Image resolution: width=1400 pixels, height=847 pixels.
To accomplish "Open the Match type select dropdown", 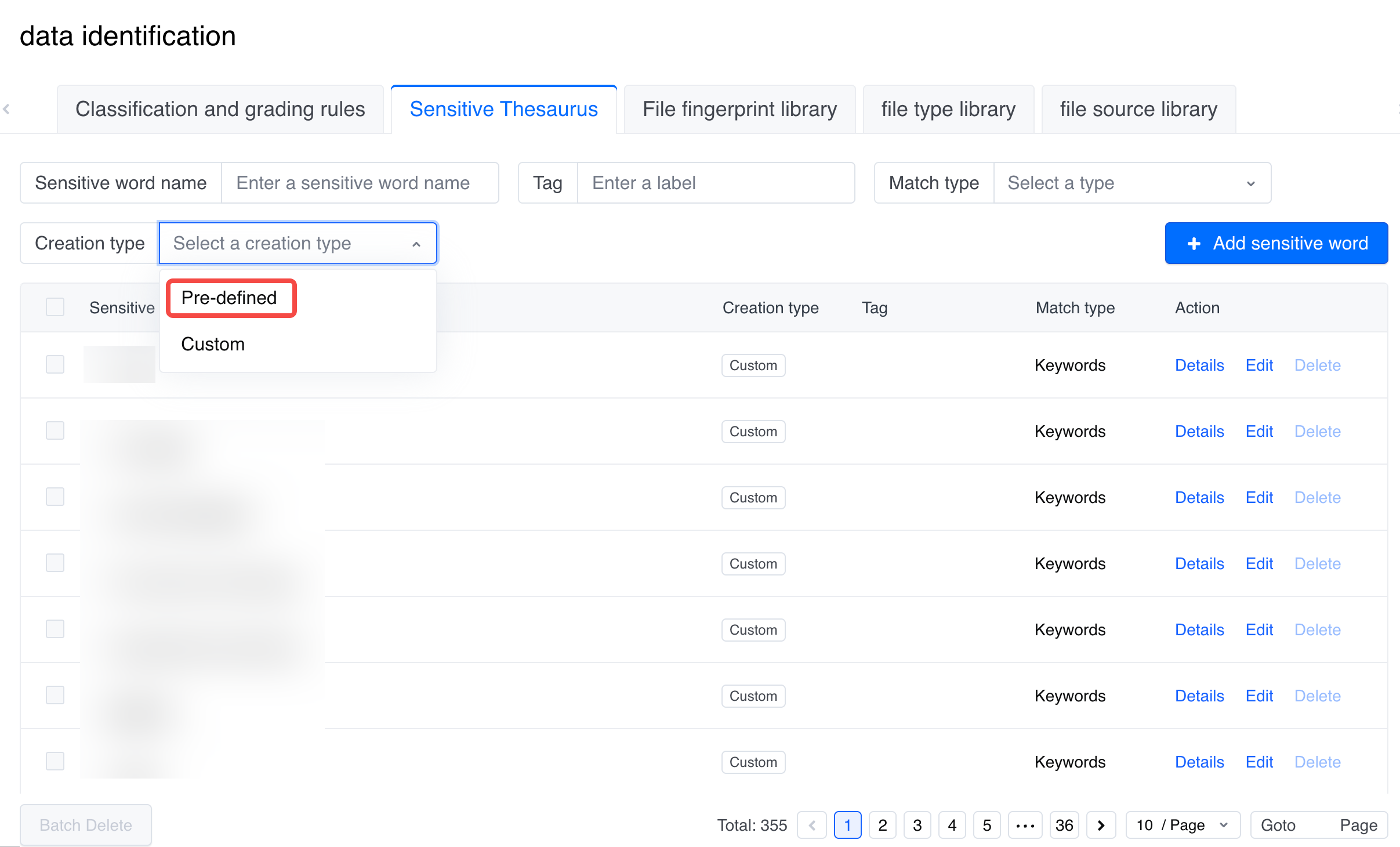I will point(1131,183).
